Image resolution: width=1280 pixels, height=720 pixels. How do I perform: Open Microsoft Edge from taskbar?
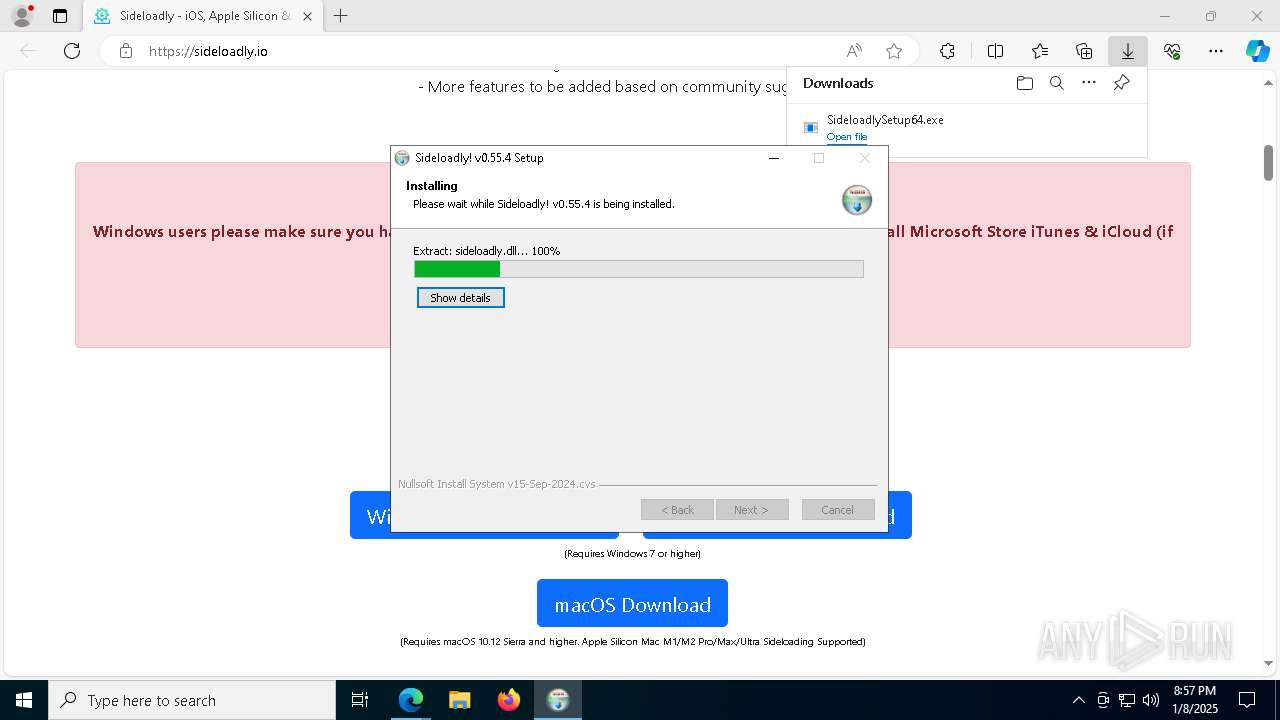[x=411, y=700]
